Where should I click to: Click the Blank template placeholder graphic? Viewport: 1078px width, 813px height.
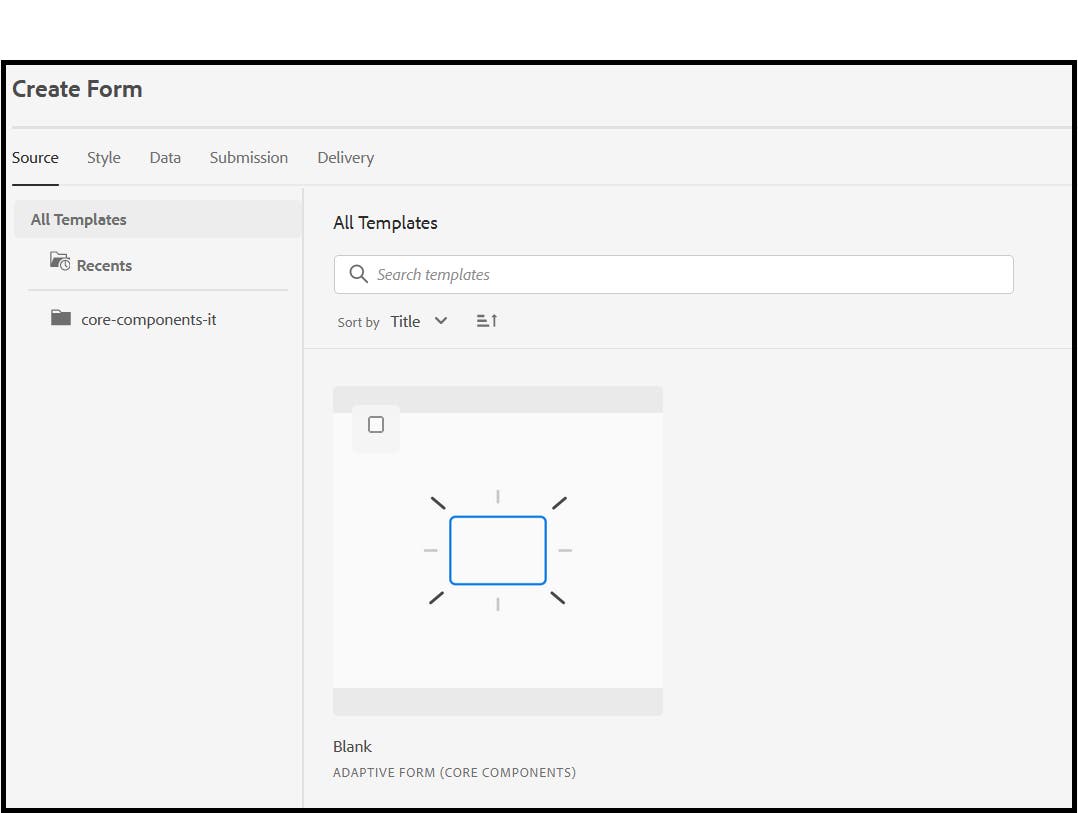498,549
